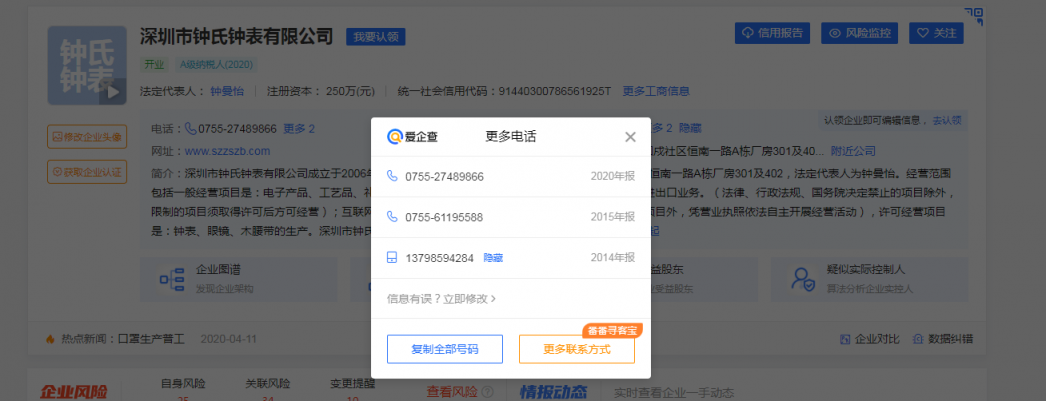Click A级纳税人(2020) tag
This screenshot has width=1046, height=401.
click(217, 65)
